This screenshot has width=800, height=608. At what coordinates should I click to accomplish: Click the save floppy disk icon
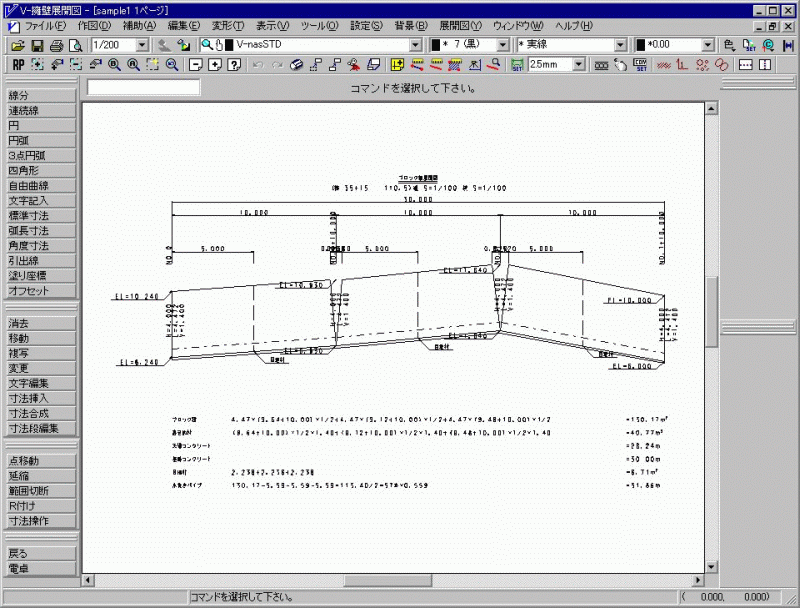(x=37, y=45)
